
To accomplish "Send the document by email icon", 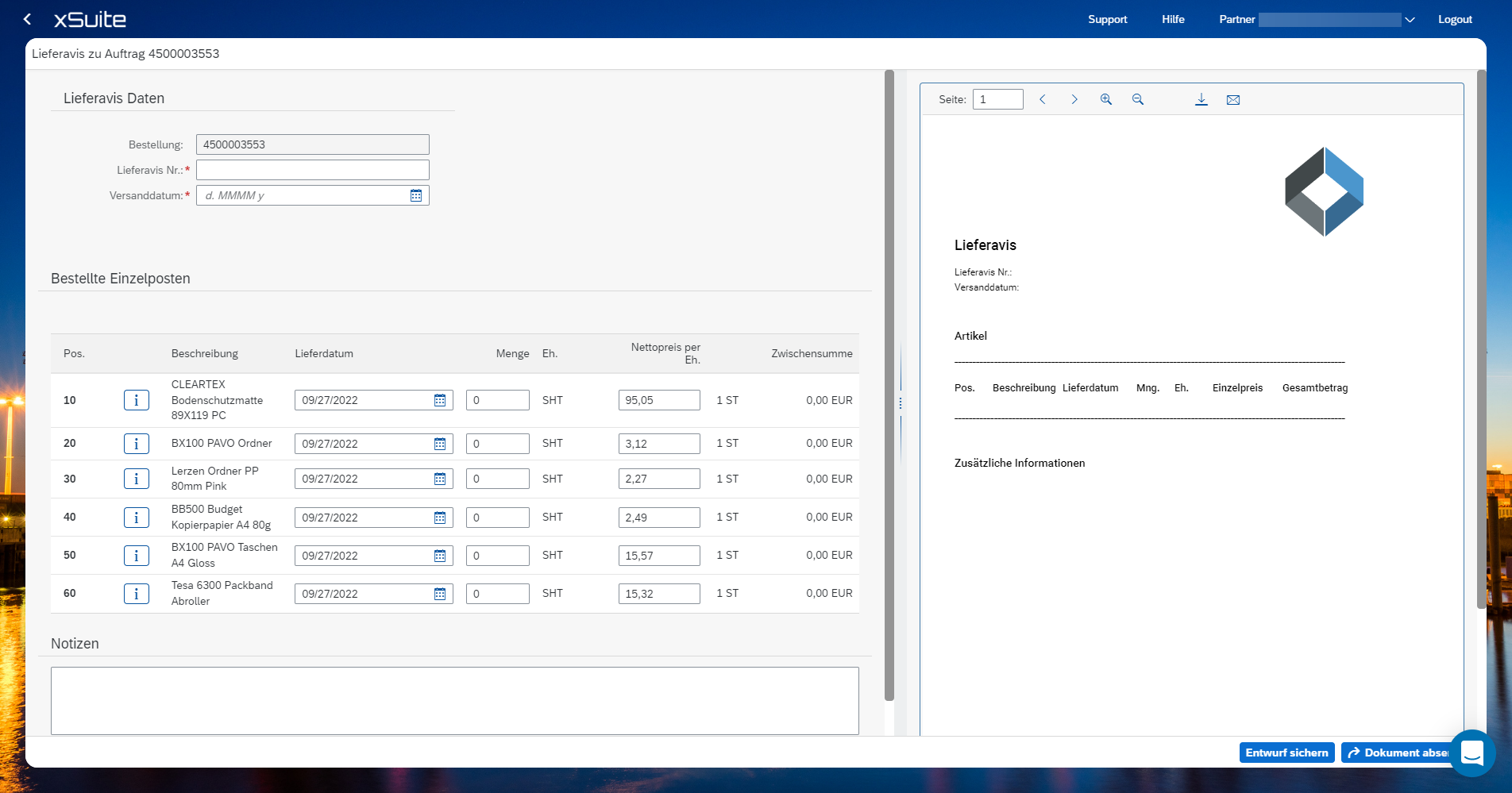I will 1232,99.
